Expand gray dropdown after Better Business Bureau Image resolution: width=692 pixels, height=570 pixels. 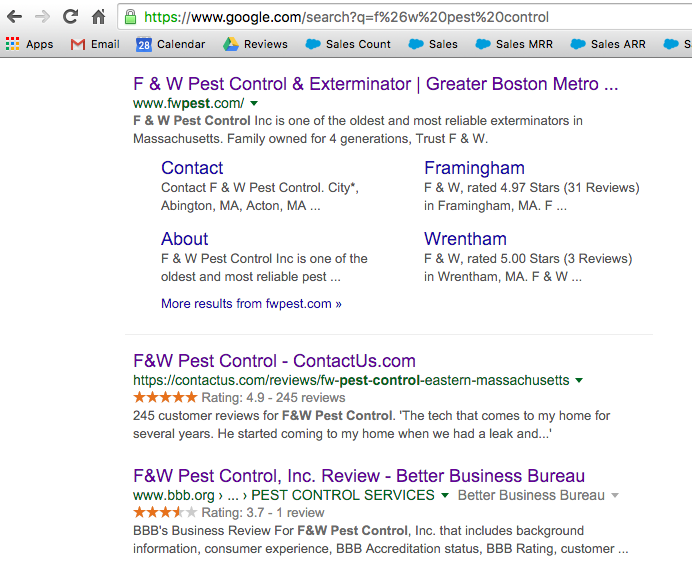click(x=615, y=495)
